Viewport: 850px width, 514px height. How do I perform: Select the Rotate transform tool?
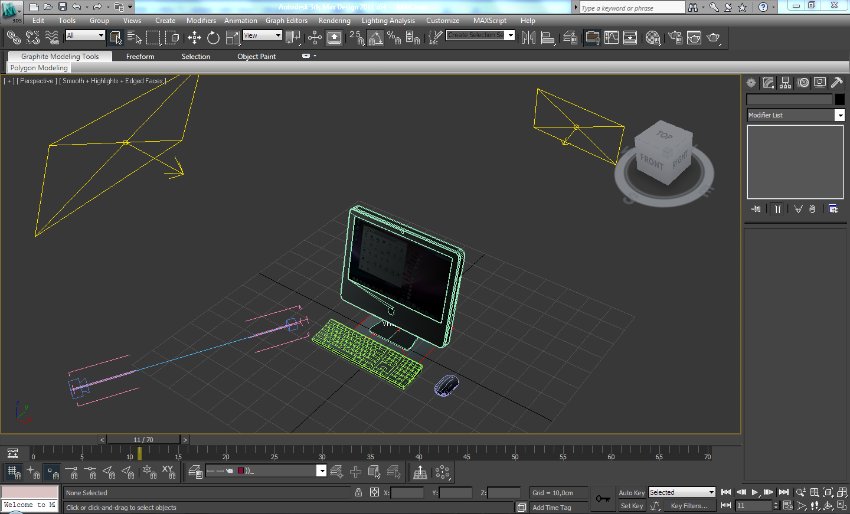[213, 38]
